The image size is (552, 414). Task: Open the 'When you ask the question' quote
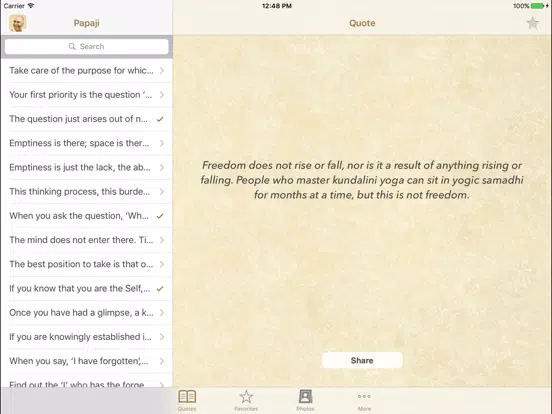click(x=87, y=216)
